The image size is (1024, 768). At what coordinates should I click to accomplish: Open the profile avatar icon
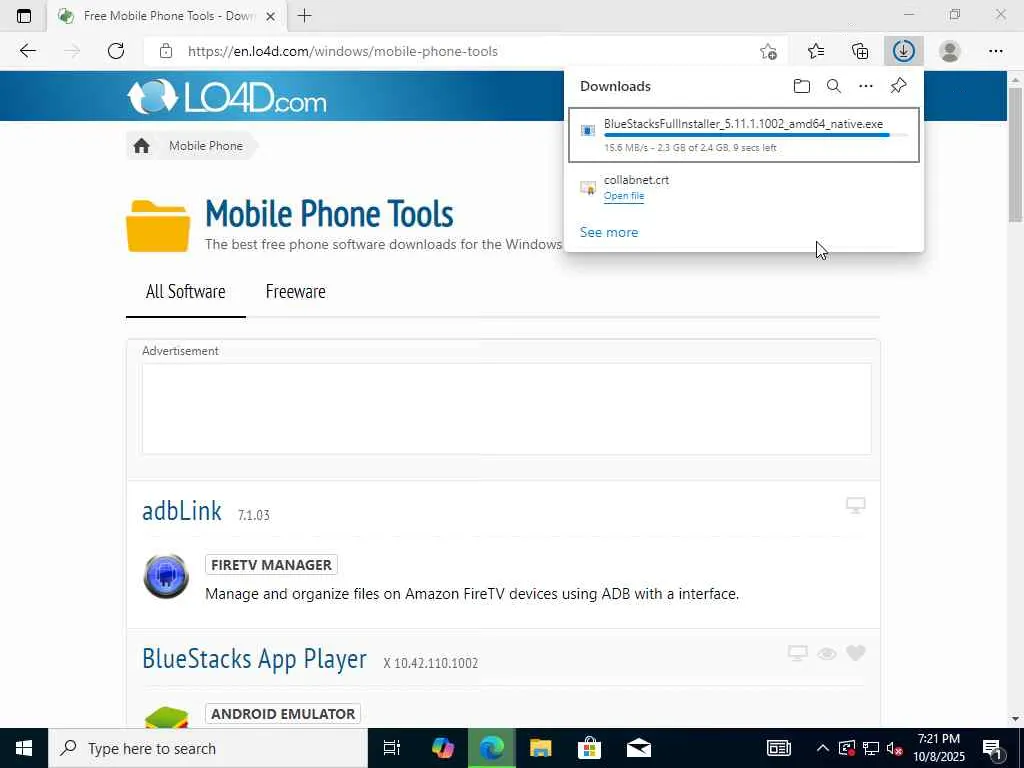[950, 51]
